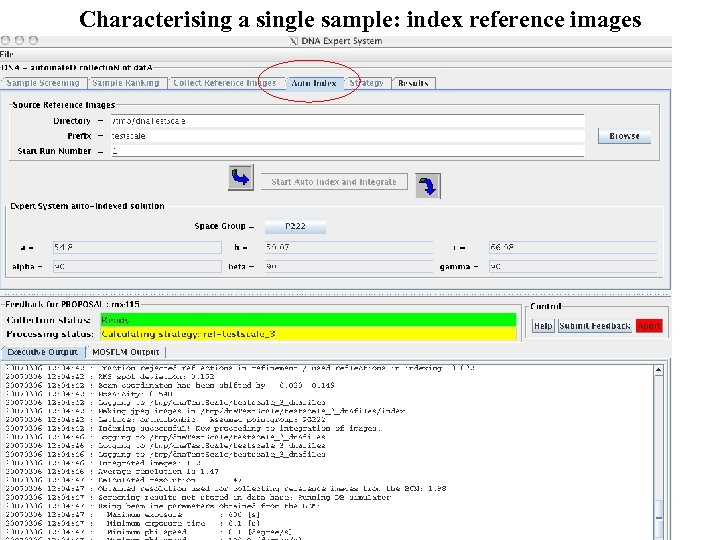Click the yellow Processing status bar
The image size is (720, 540).
coord(308,334)
